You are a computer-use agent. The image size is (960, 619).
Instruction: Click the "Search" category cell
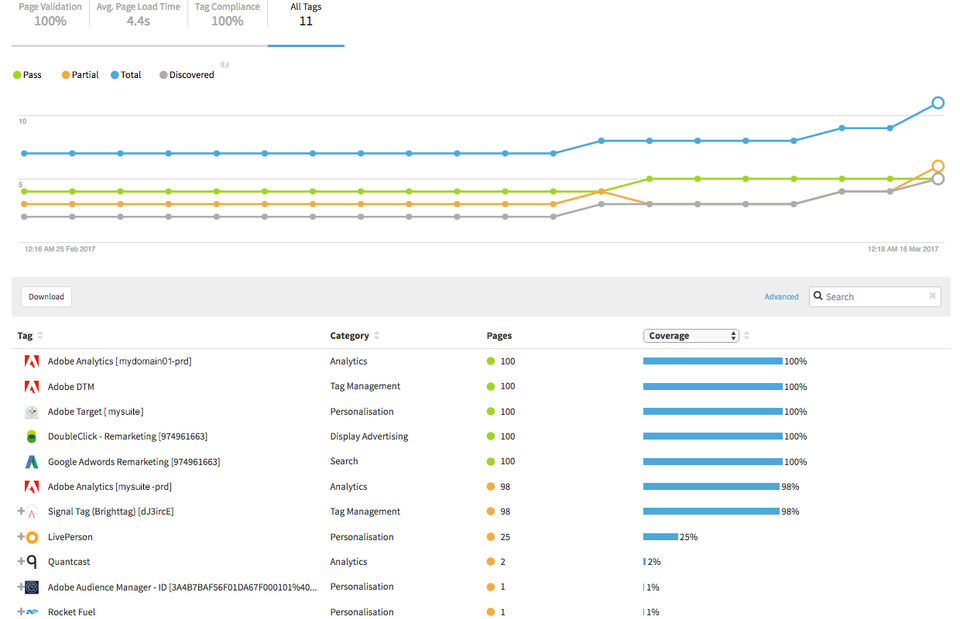tap(344, 461)
